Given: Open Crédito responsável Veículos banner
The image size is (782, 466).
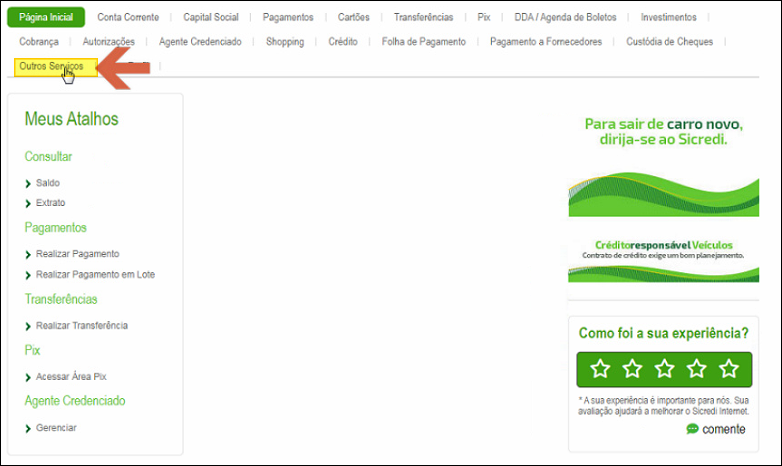Looking at the screenshot, I should pyautogui.click(x=664, y=260).
